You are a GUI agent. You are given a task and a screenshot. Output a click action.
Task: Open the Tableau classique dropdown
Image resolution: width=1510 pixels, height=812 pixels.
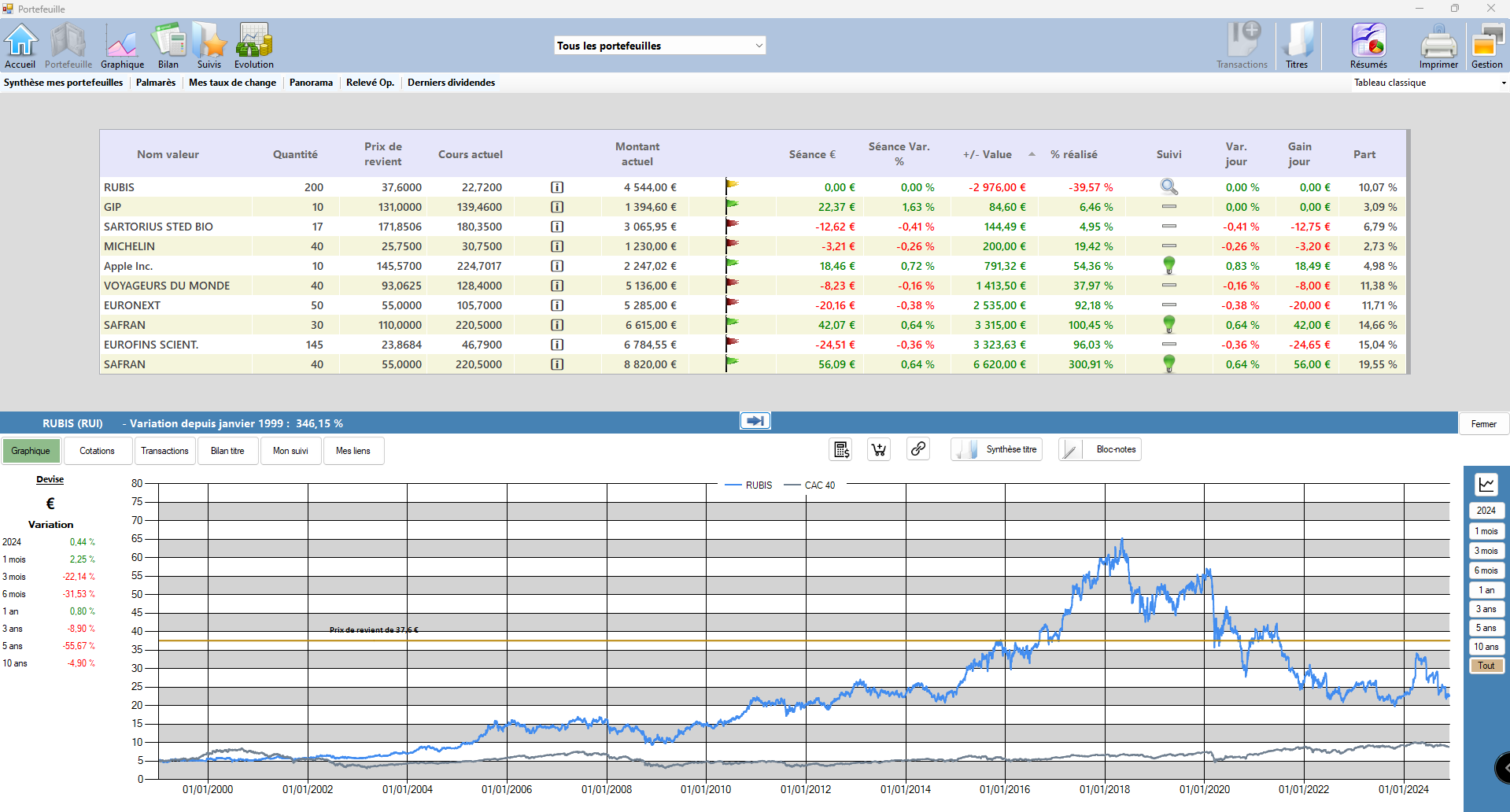coord(1429,83)
